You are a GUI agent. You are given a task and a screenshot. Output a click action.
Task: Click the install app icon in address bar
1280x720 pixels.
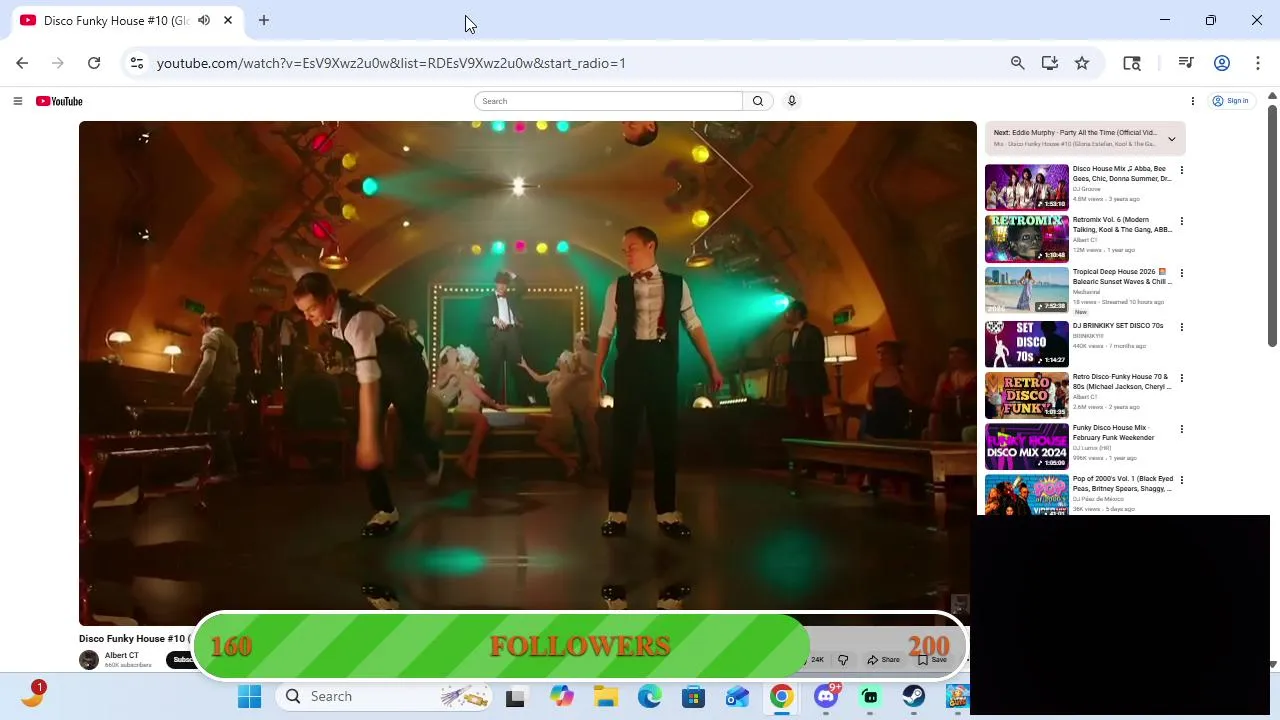[x=1049, y=63]
